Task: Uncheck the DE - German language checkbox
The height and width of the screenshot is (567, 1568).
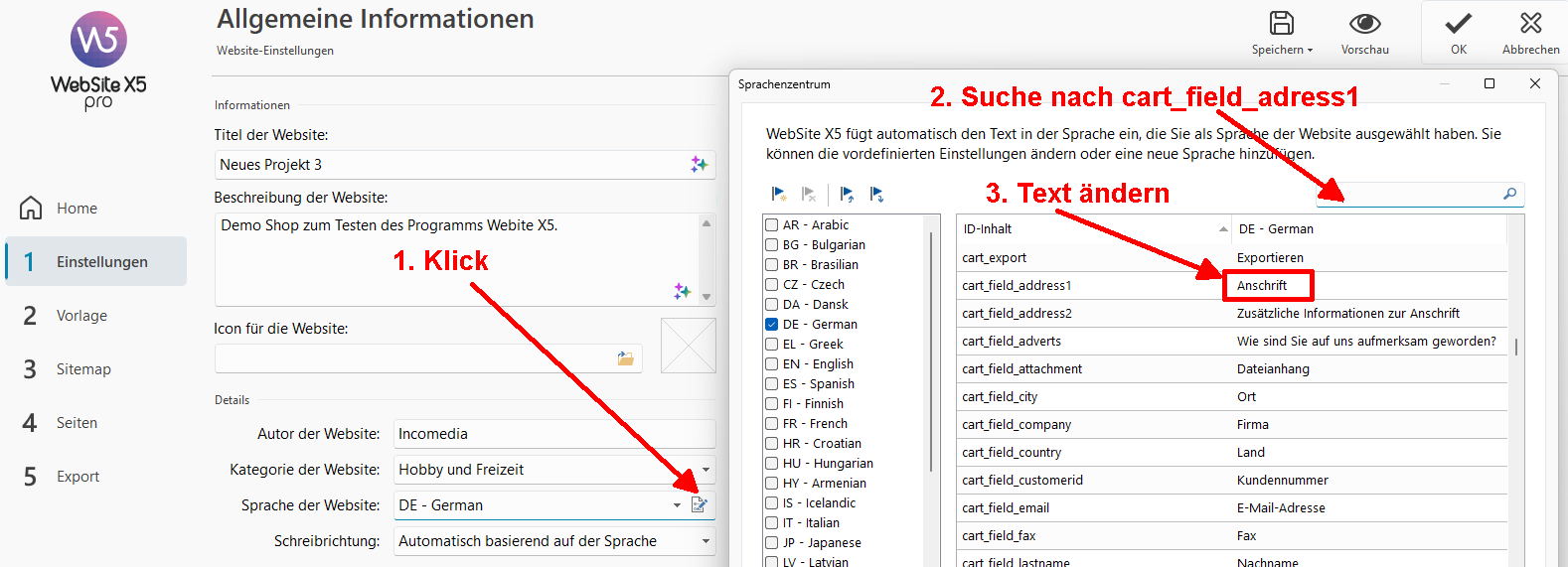Action: [x=772, y=325]
